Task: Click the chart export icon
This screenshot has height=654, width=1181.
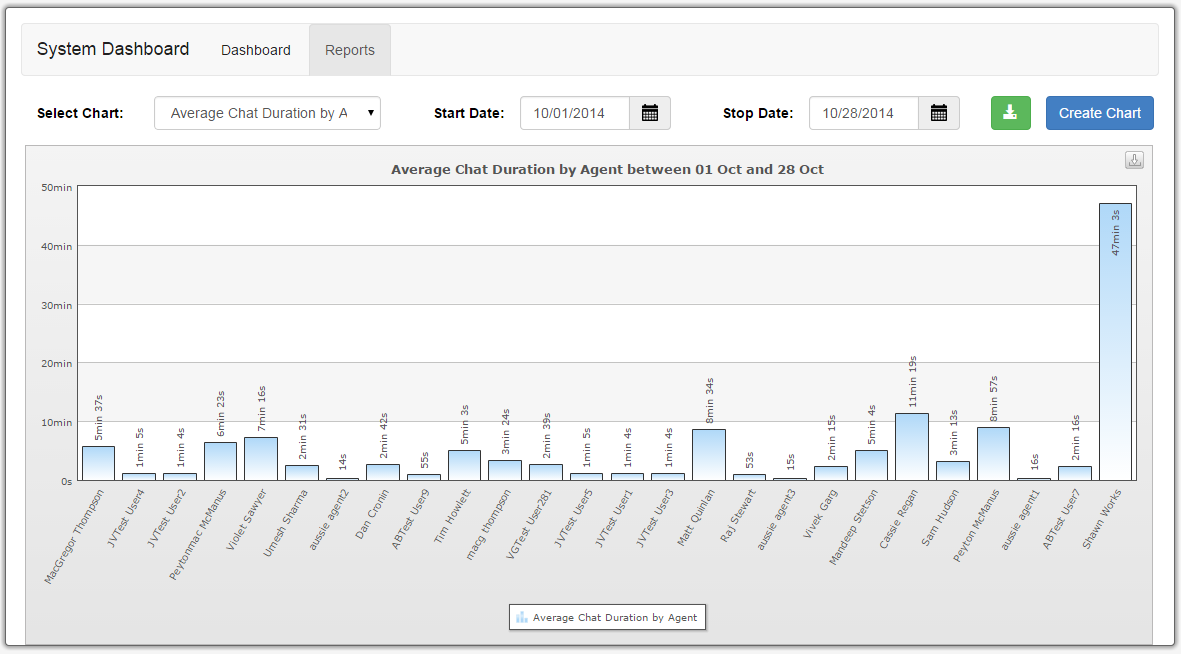Action: click(1134, 160)
